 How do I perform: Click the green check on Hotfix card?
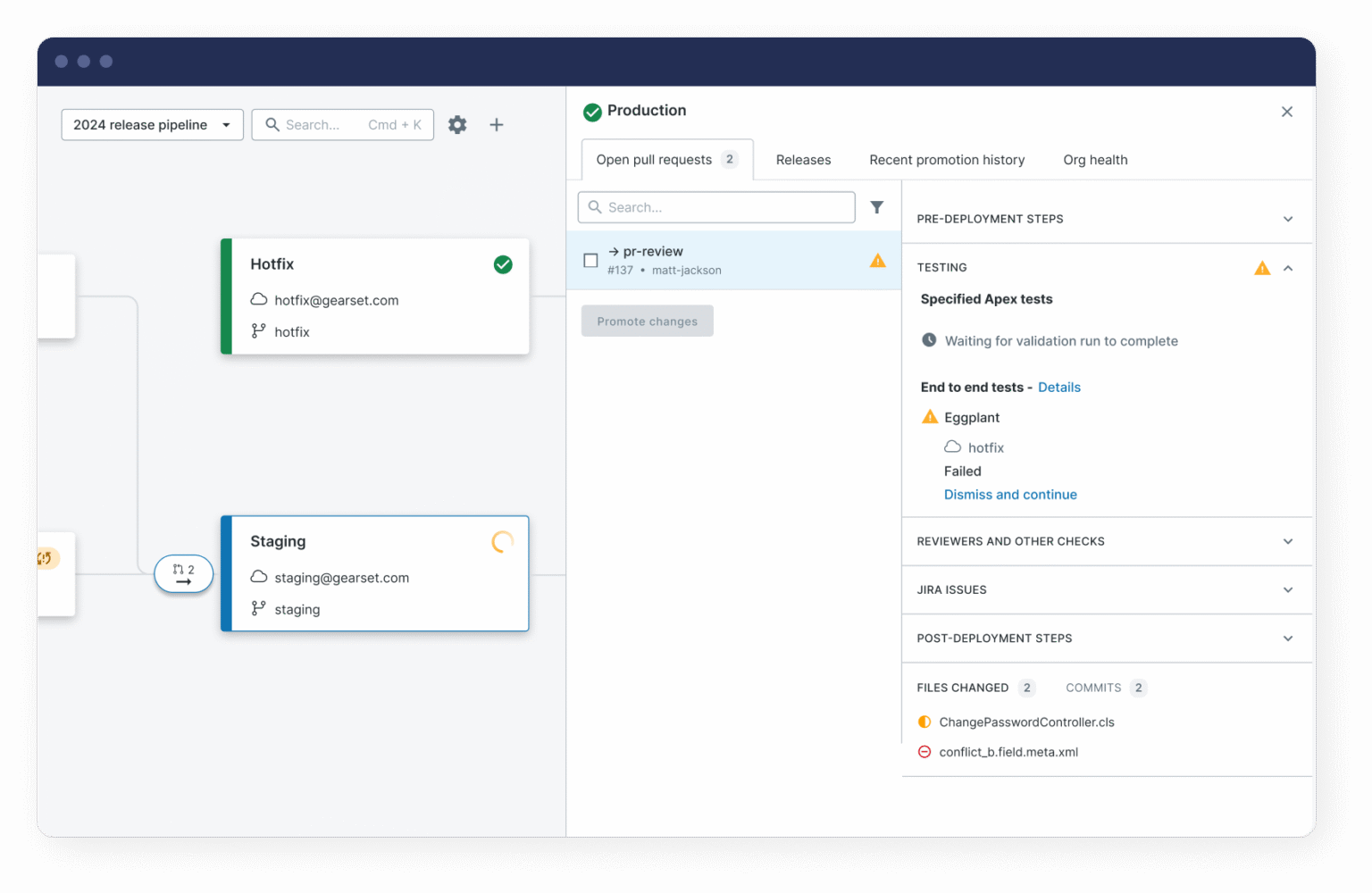coord(503,264)
